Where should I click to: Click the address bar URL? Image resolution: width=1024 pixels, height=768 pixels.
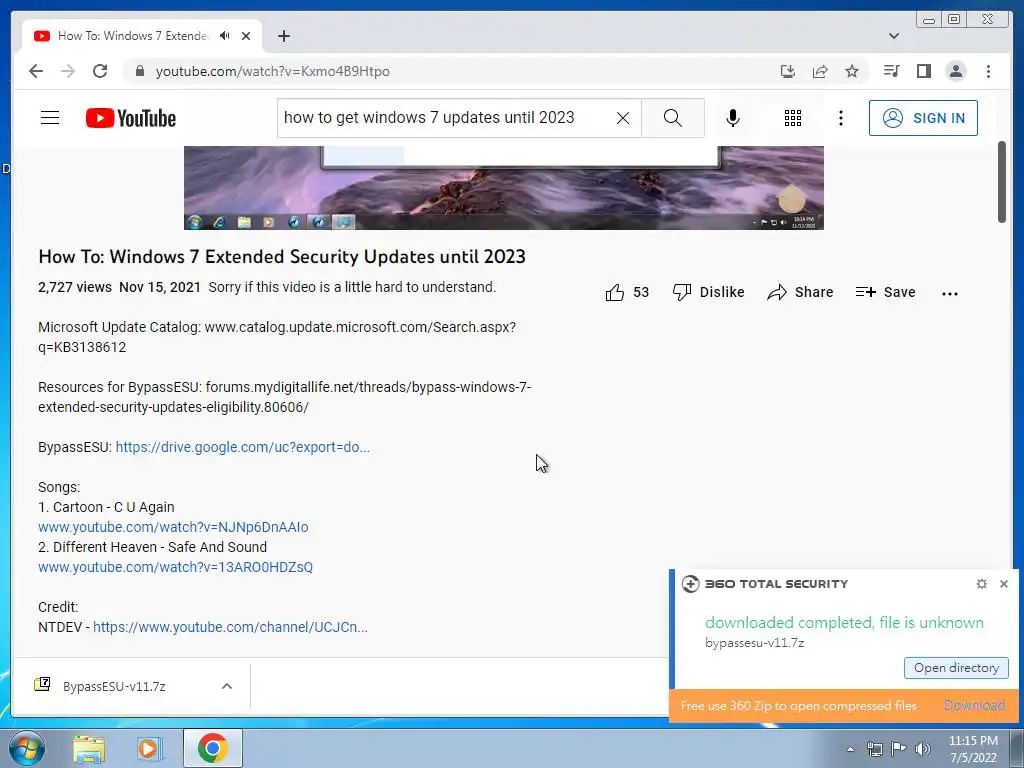(x=272, y=71)
